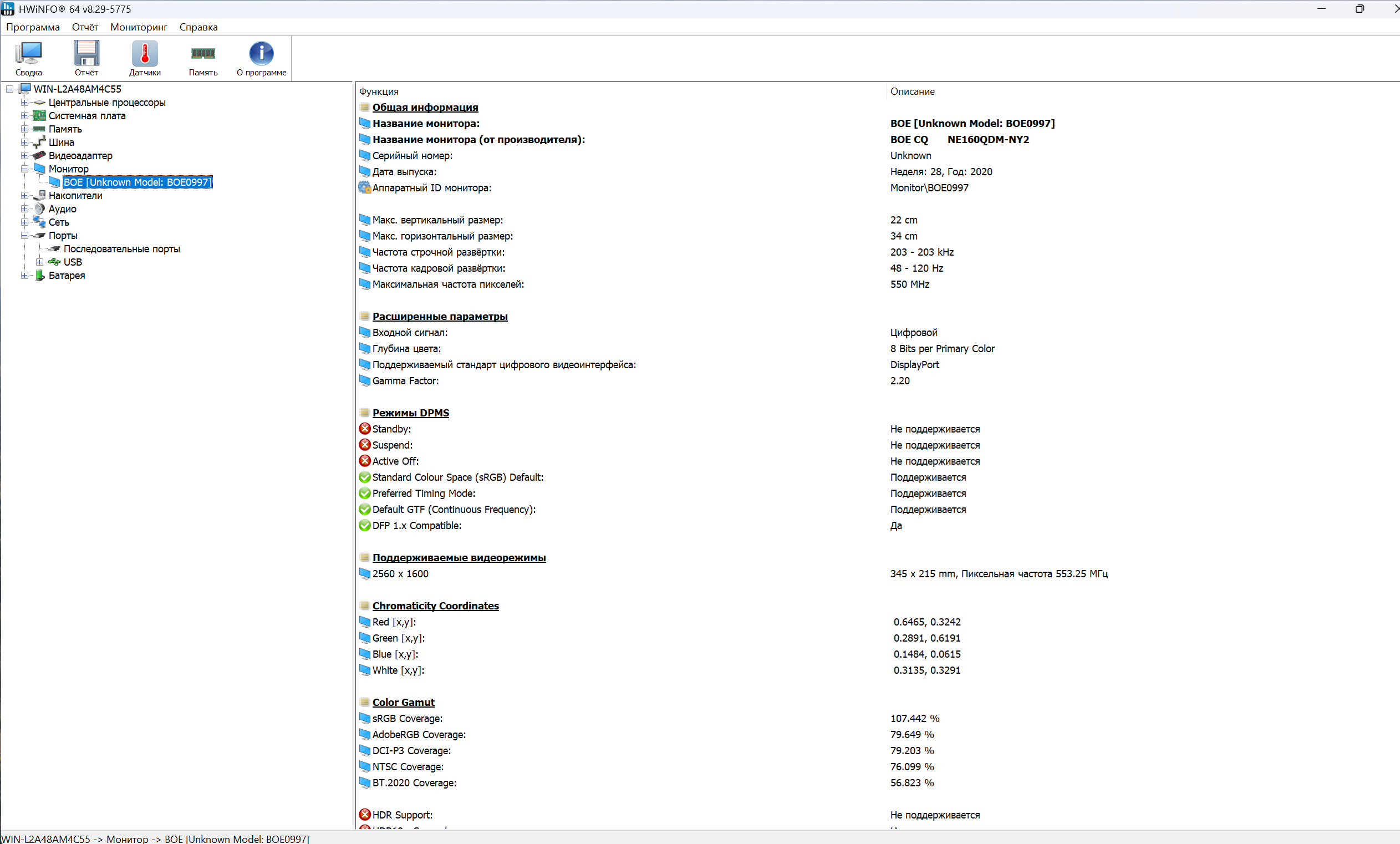Screen dimensions: 1400x844
Task: Click green check icon beside Preferred Timing Mode
Action: 365,494
